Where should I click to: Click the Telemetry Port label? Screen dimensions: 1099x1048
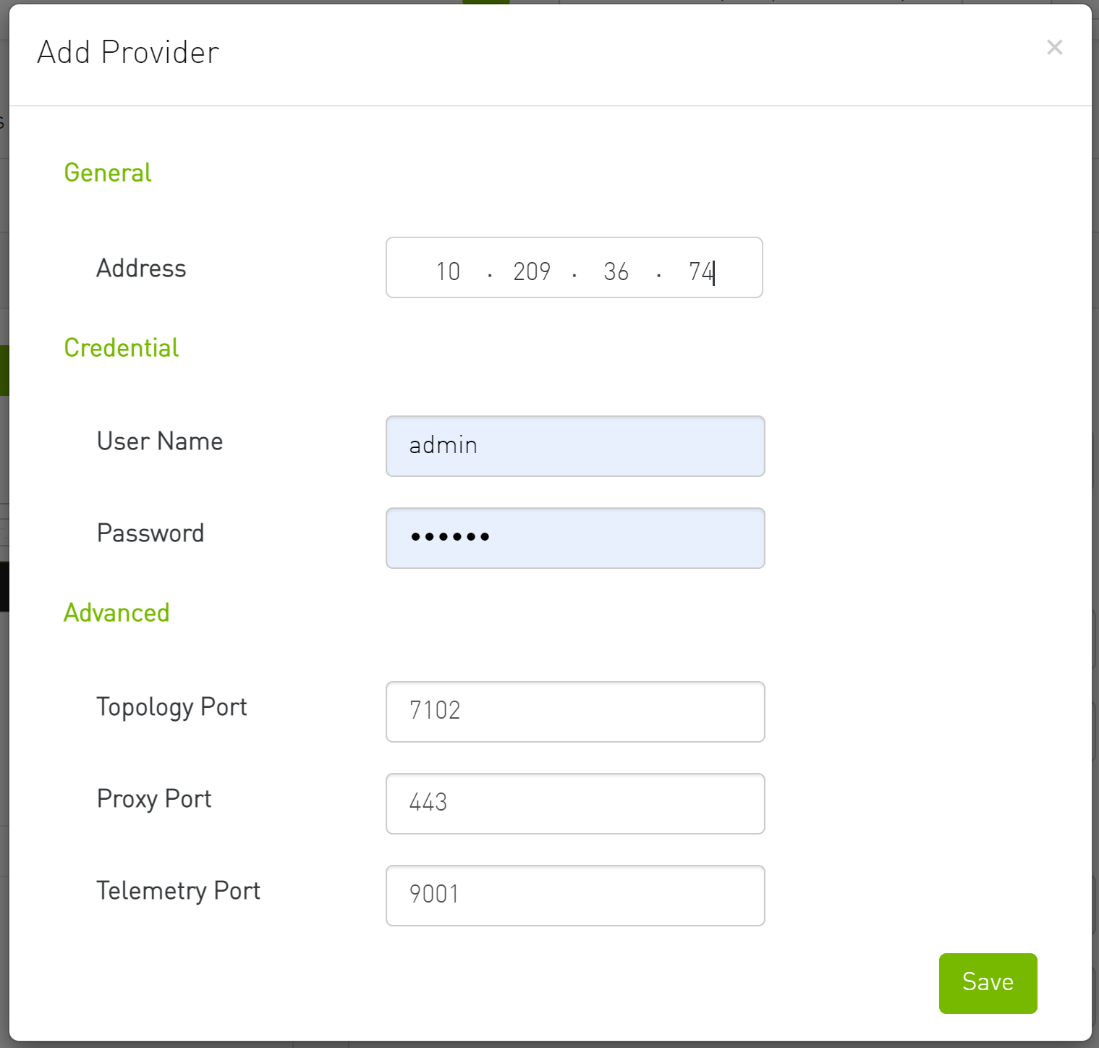coord(178,890)
